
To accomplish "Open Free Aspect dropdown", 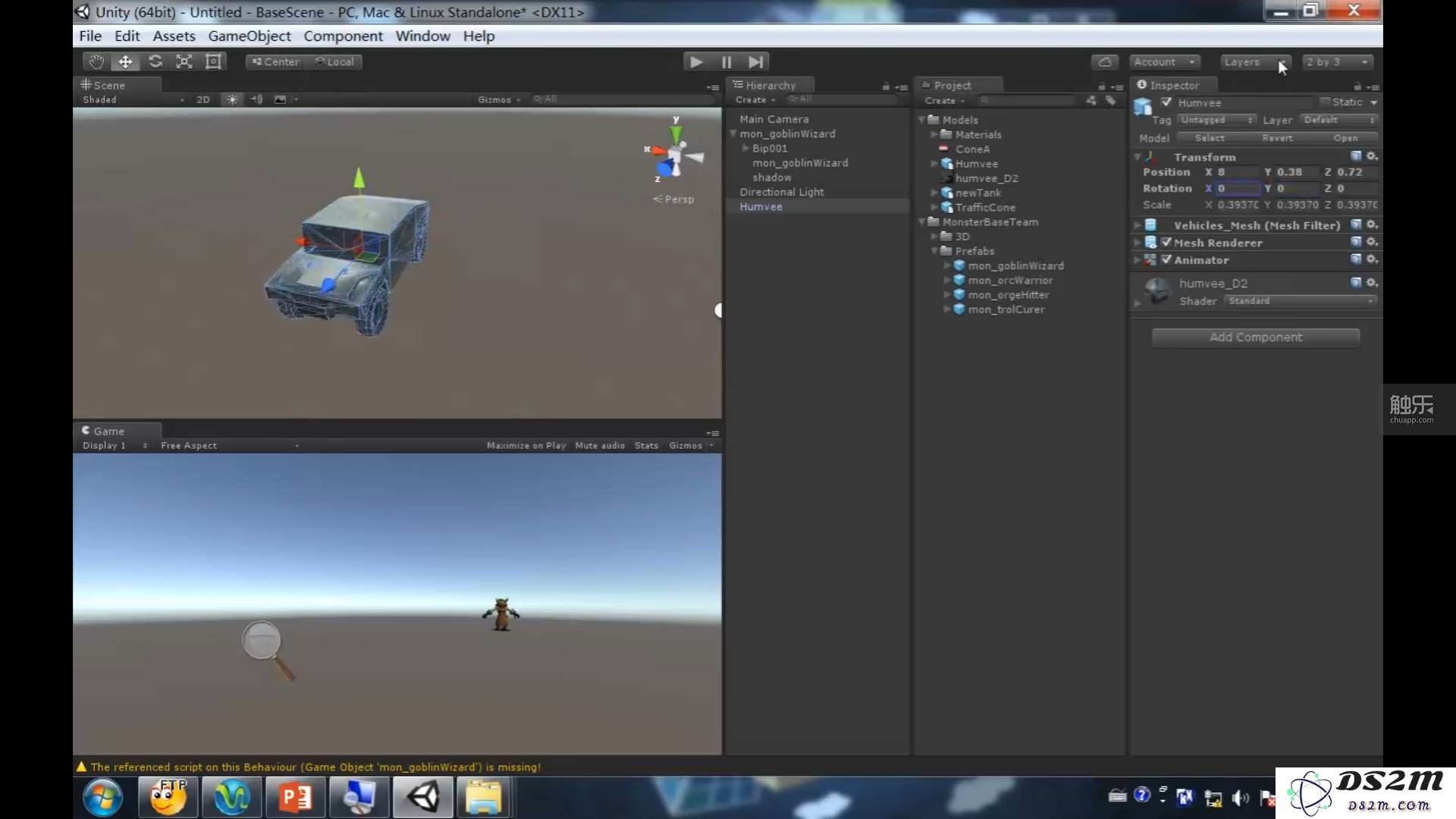I will (229, 446).
